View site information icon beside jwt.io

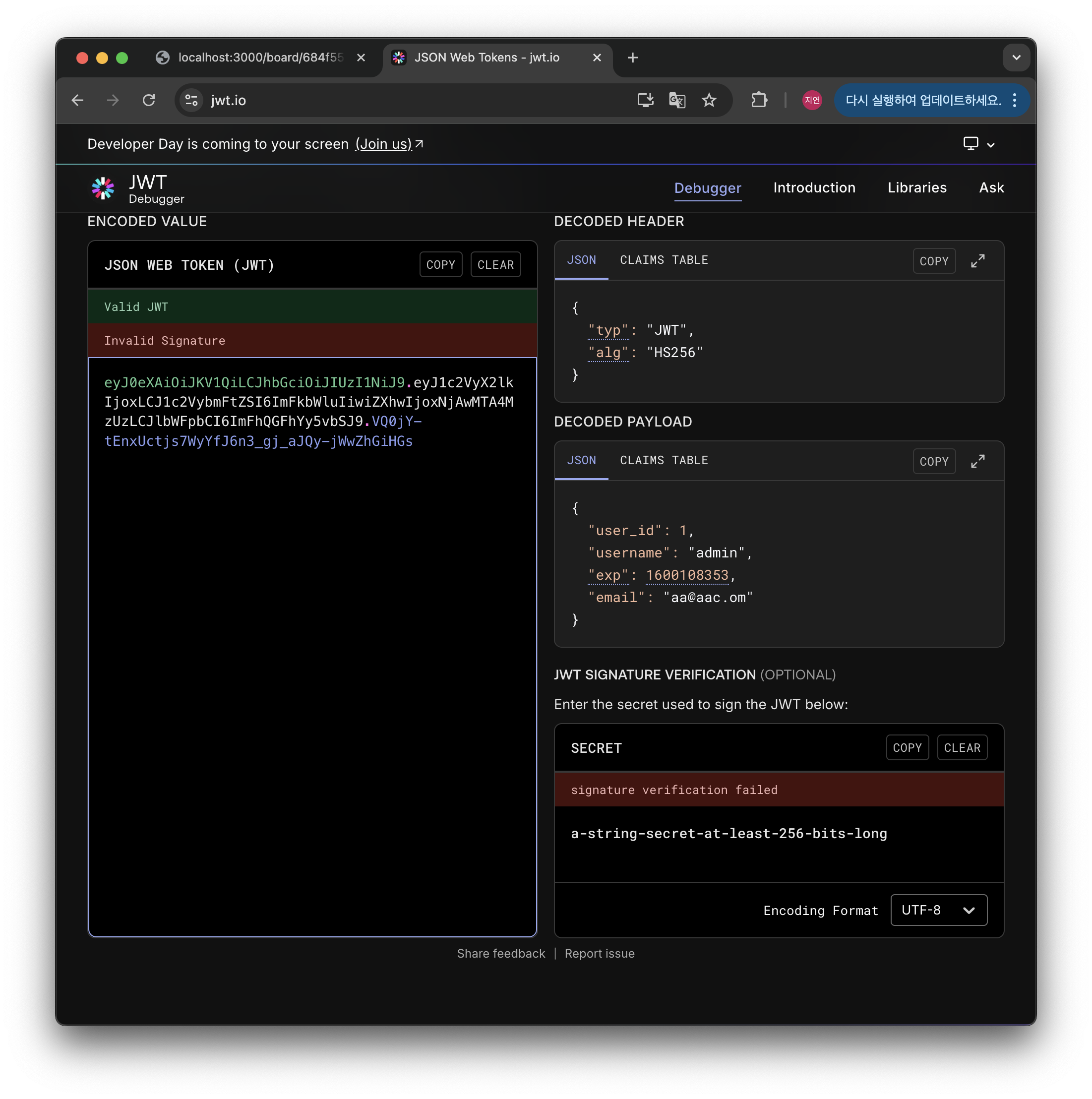pos(191,101)
